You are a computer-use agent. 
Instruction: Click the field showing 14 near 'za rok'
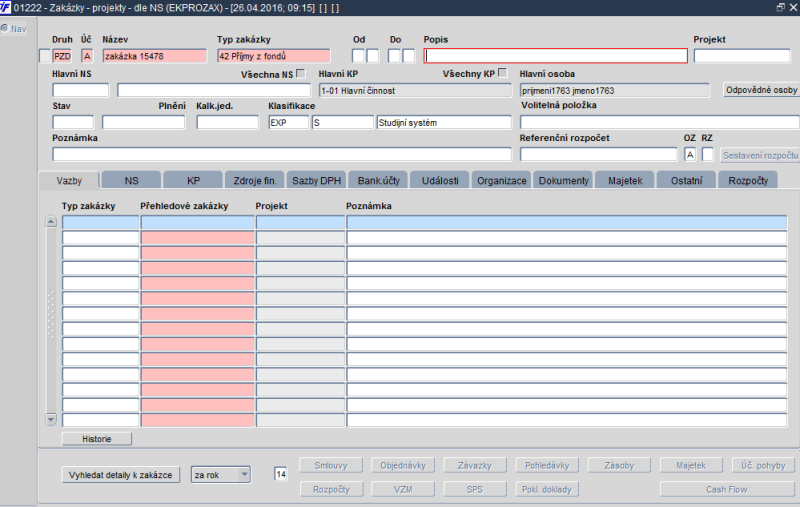tap(281, 474)
